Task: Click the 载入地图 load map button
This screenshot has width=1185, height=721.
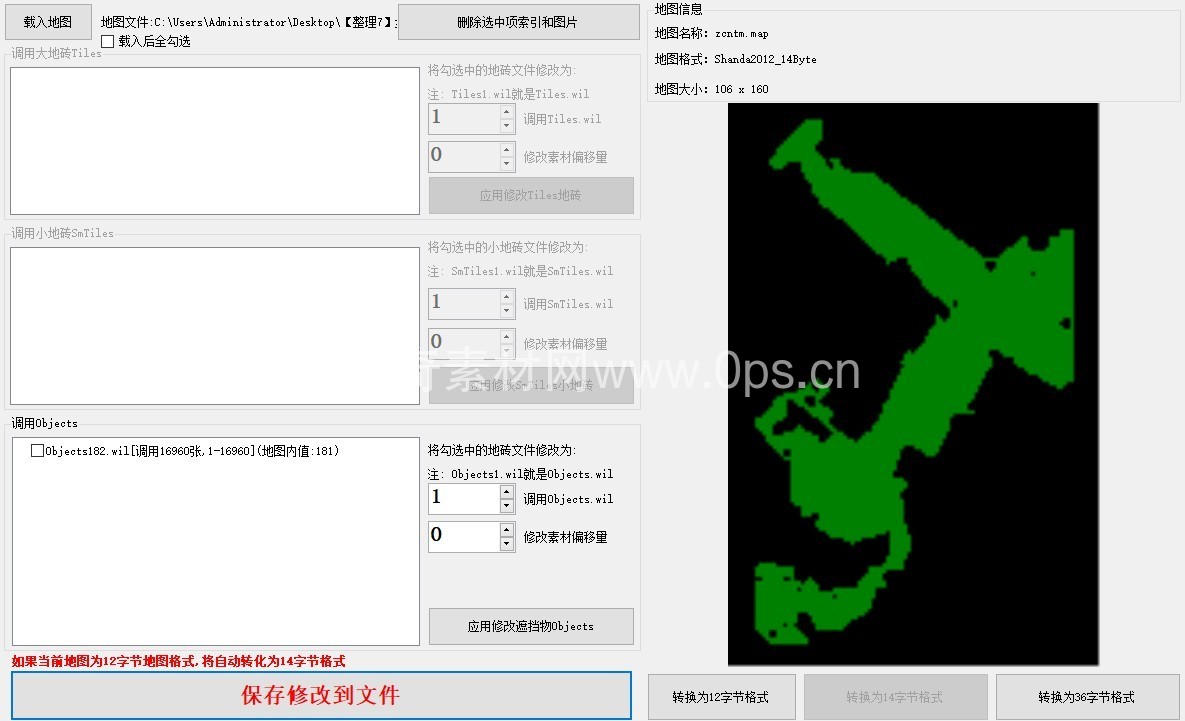Action: tap(48, 22)
